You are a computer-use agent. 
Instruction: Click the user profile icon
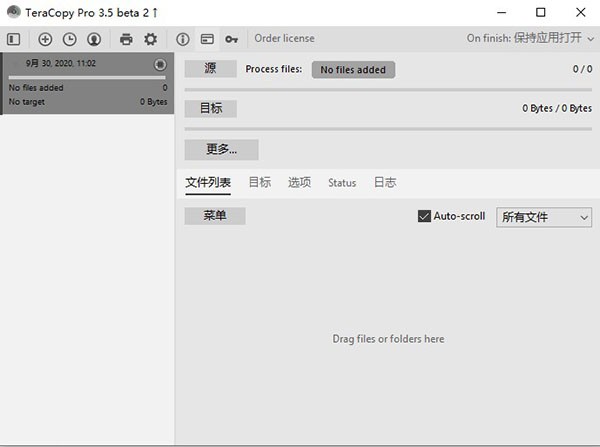93,39
